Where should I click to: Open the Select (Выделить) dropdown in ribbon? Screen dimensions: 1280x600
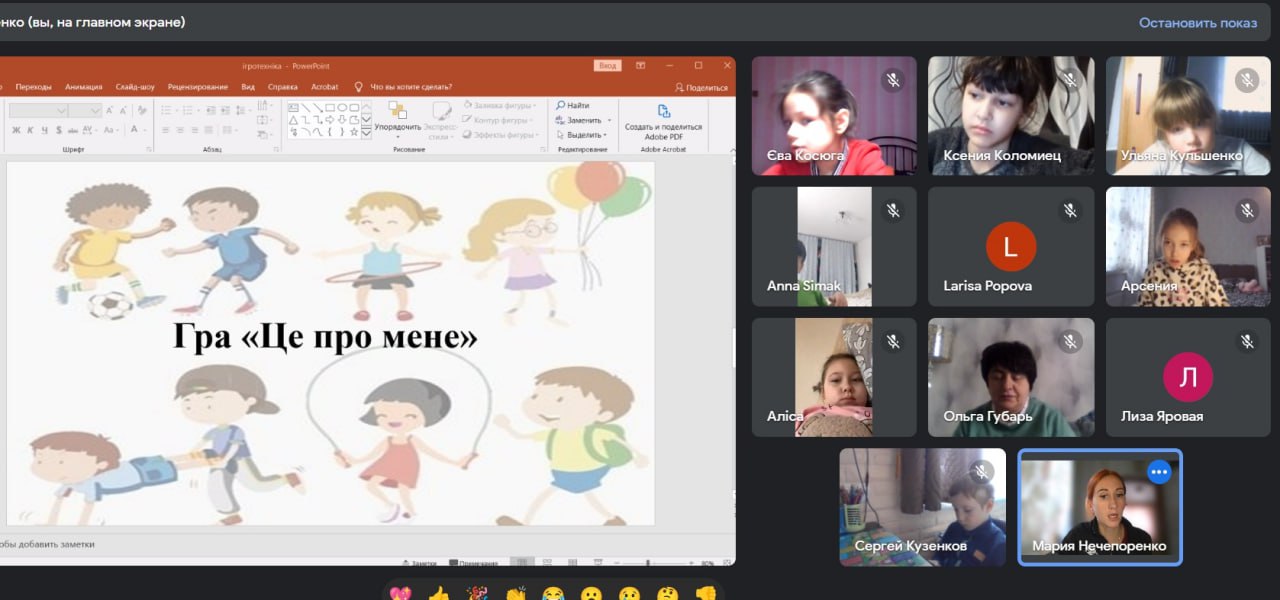click(604, 135)
